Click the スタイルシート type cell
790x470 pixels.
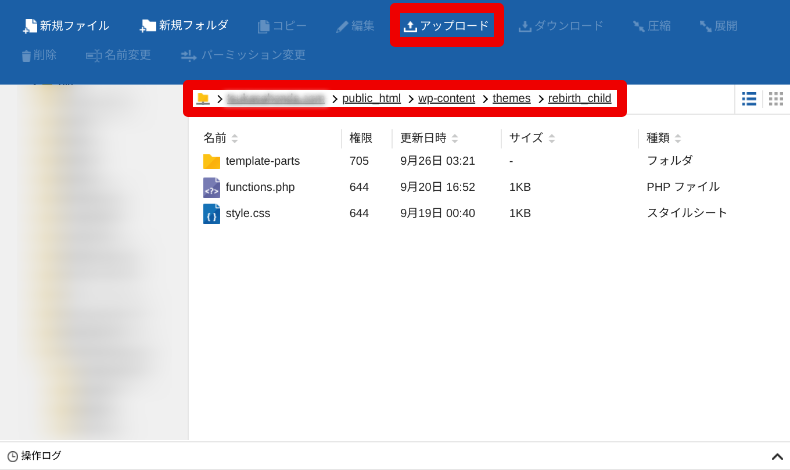click(x=687, y=213)
